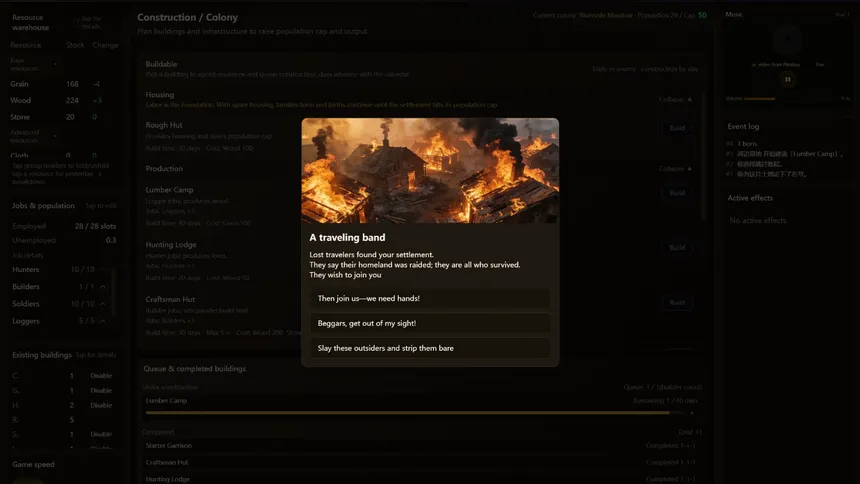Disable the first existing building

[101, 376]
